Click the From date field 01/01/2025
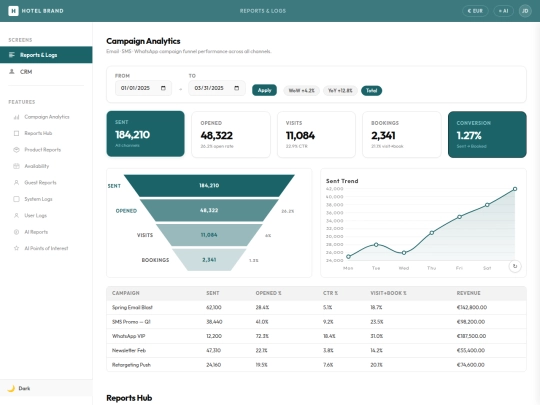 point(143,88)
